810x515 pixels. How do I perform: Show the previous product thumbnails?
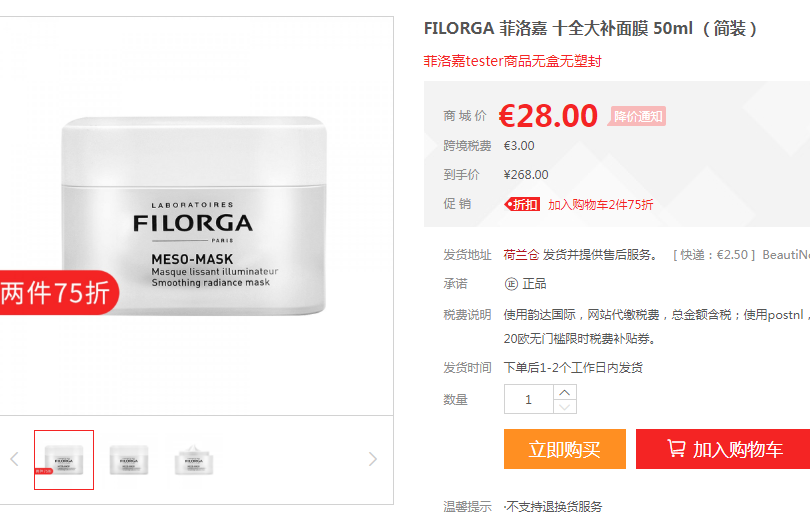point(14,459)
